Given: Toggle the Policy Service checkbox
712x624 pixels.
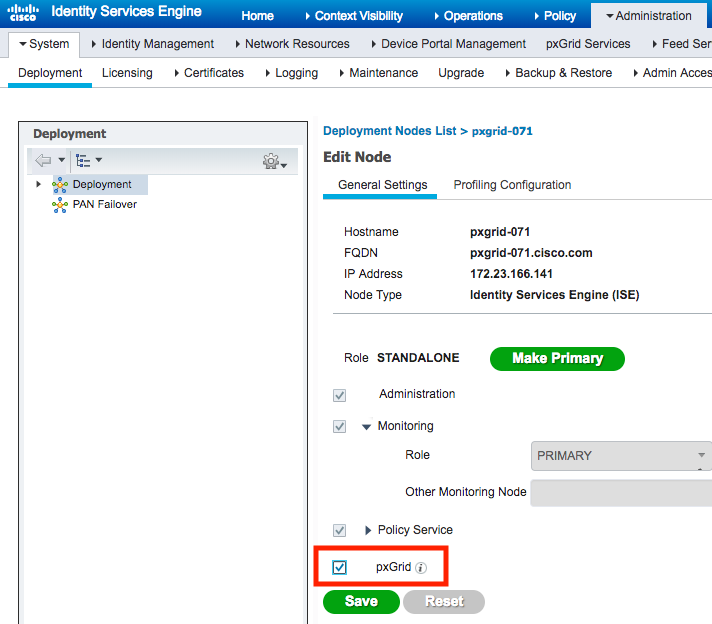Looking at the screenshot, I should pyautogui.click(x=339, y=530).
